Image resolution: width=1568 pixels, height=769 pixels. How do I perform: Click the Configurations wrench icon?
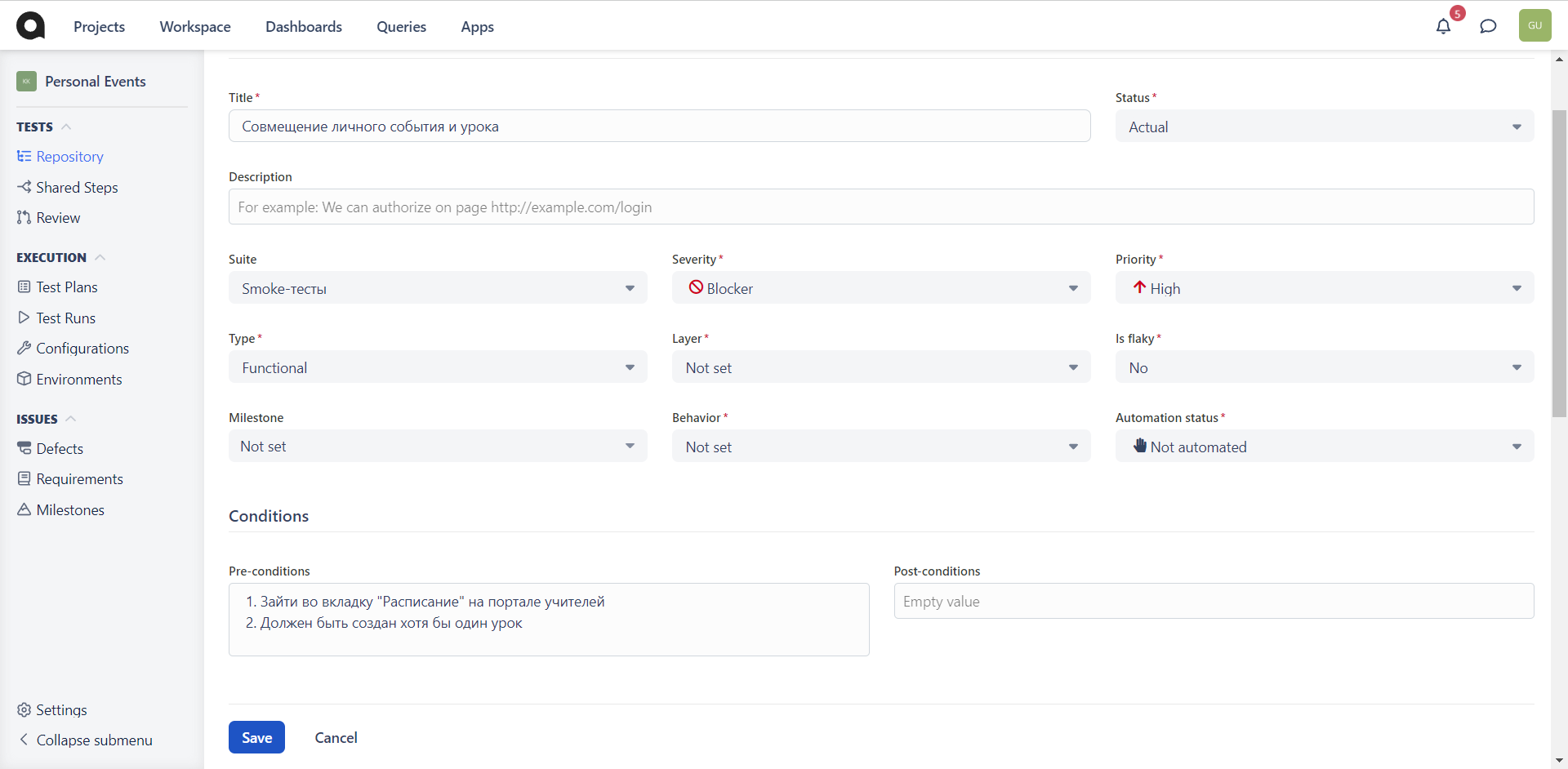coord(24,348)
